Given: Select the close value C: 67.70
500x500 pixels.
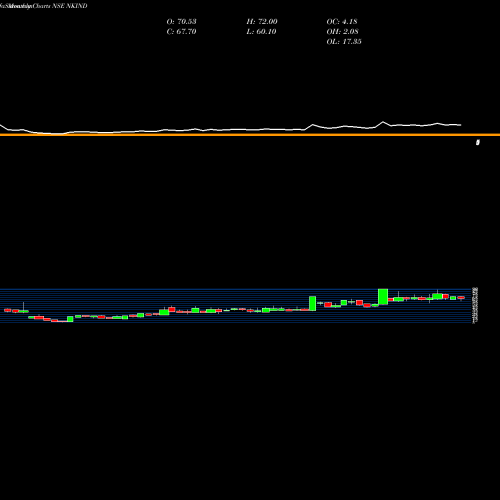Looking at the screenshot, I should tap(181, 32).
